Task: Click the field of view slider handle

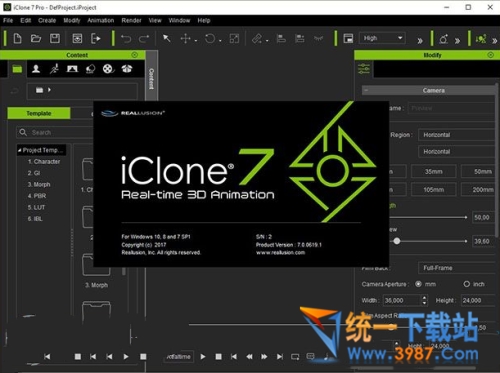Action: pyautogui.click(x=397, y=241)
